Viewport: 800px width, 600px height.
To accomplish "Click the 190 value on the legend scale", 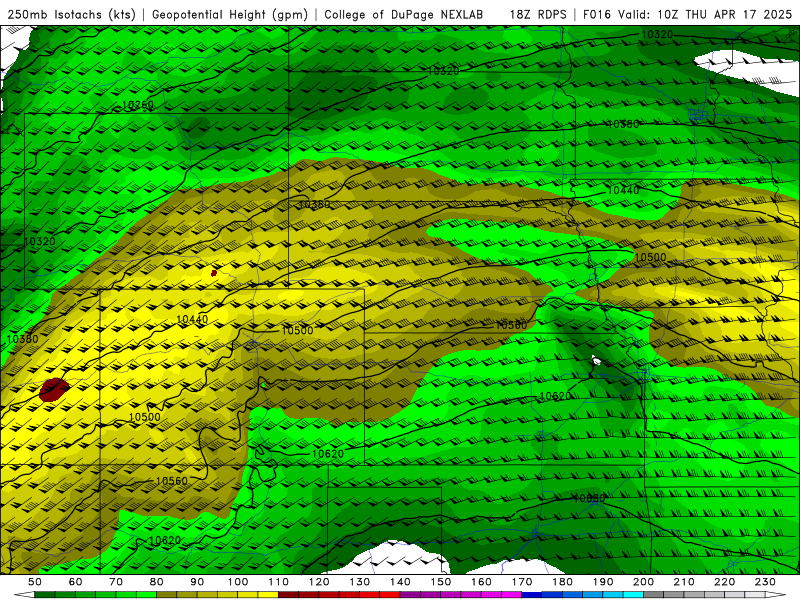I will click(x=603, y=582).
